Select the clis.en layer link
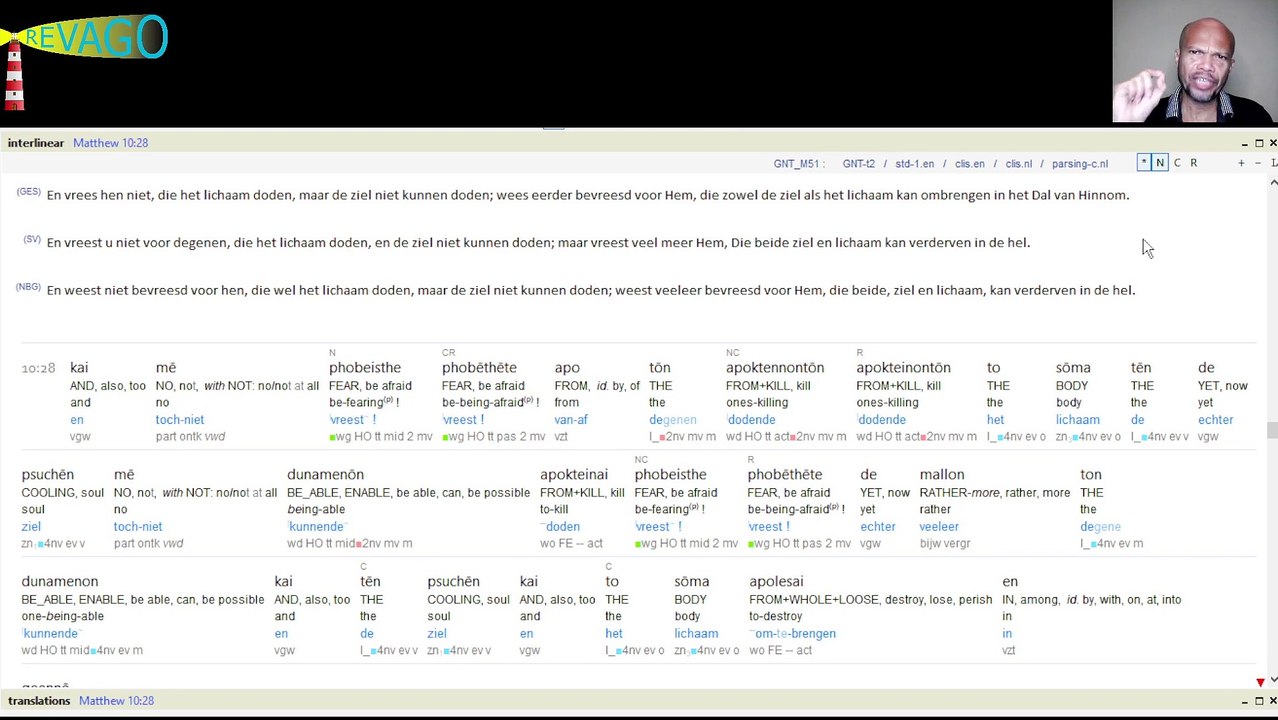Screen dimensions: 1278x720 point(969,164)
